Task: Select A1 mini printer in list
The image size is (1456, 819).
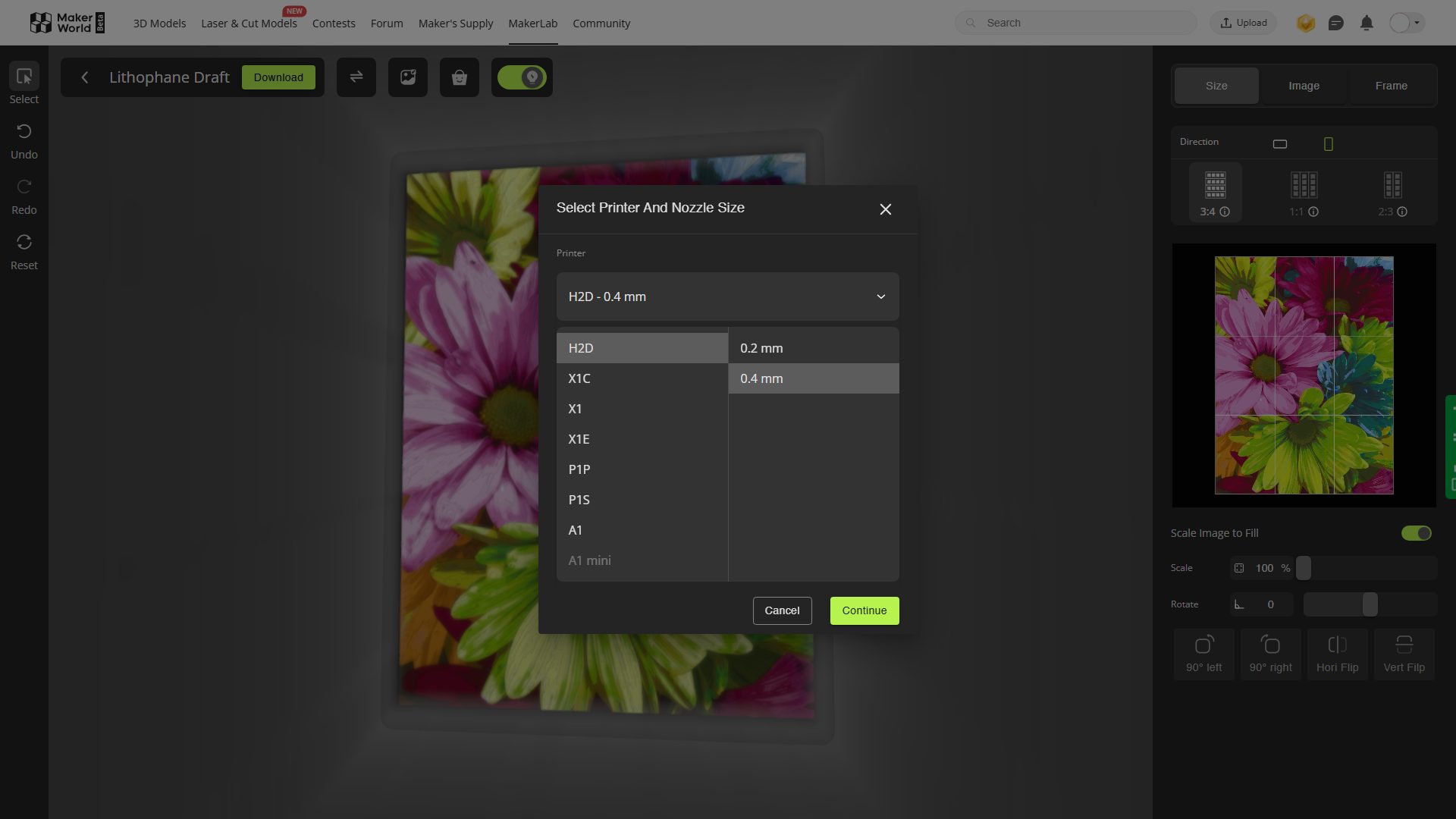Action: coord(642,560)
